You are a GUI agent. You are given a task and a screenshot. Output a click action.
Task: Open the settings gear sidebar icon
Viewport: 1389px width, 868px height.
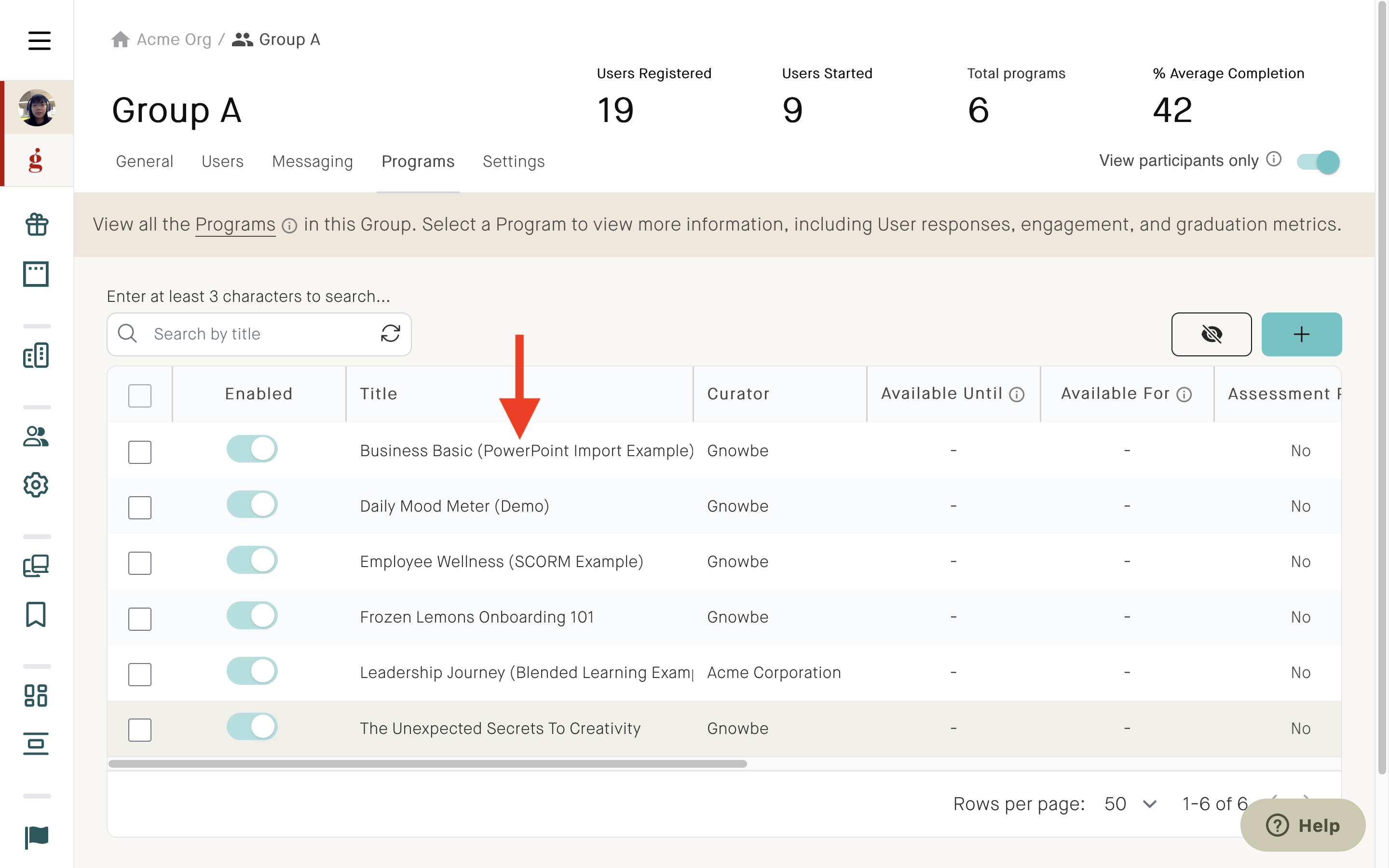coord(36,485)
